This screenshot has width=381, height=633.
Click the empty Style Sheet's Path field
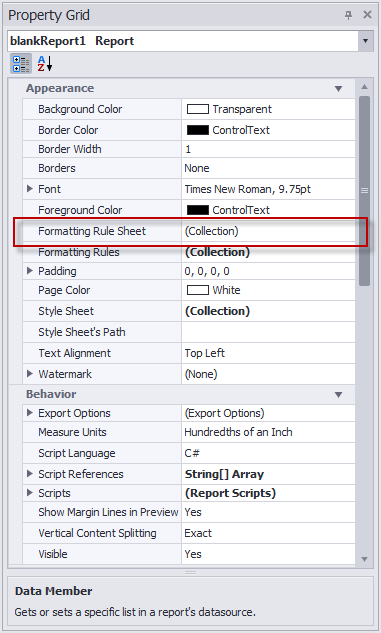coord(268,332)
